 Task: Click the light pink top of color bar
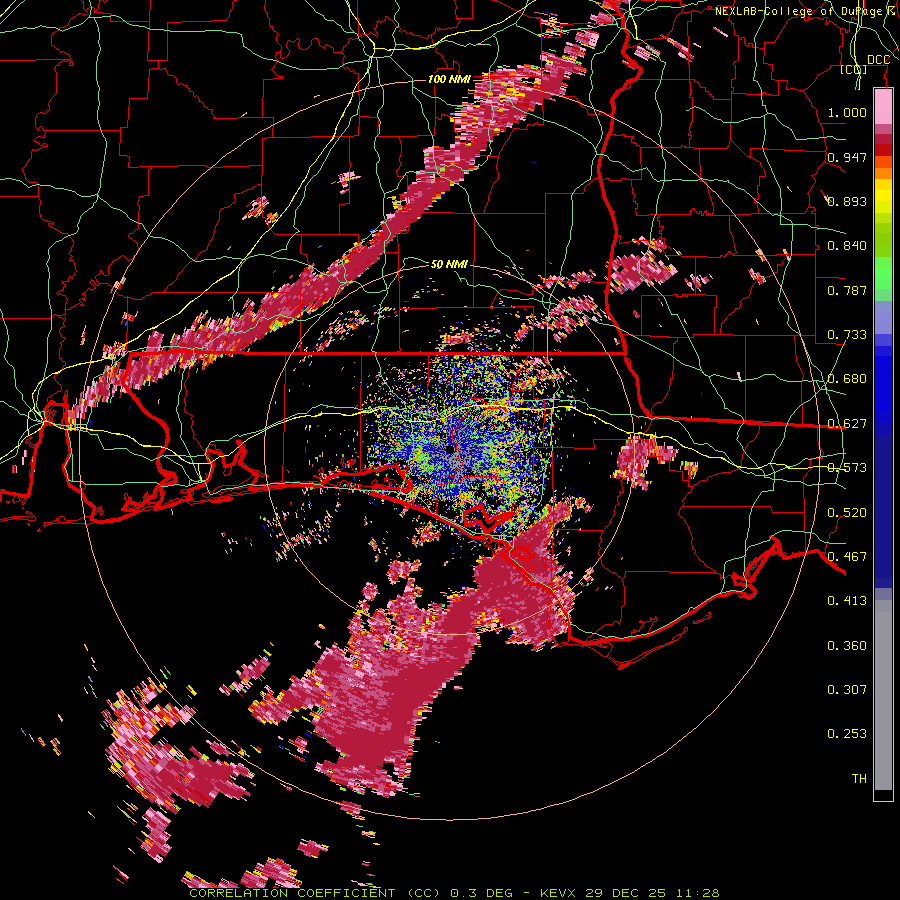click(x=883, y=107)
